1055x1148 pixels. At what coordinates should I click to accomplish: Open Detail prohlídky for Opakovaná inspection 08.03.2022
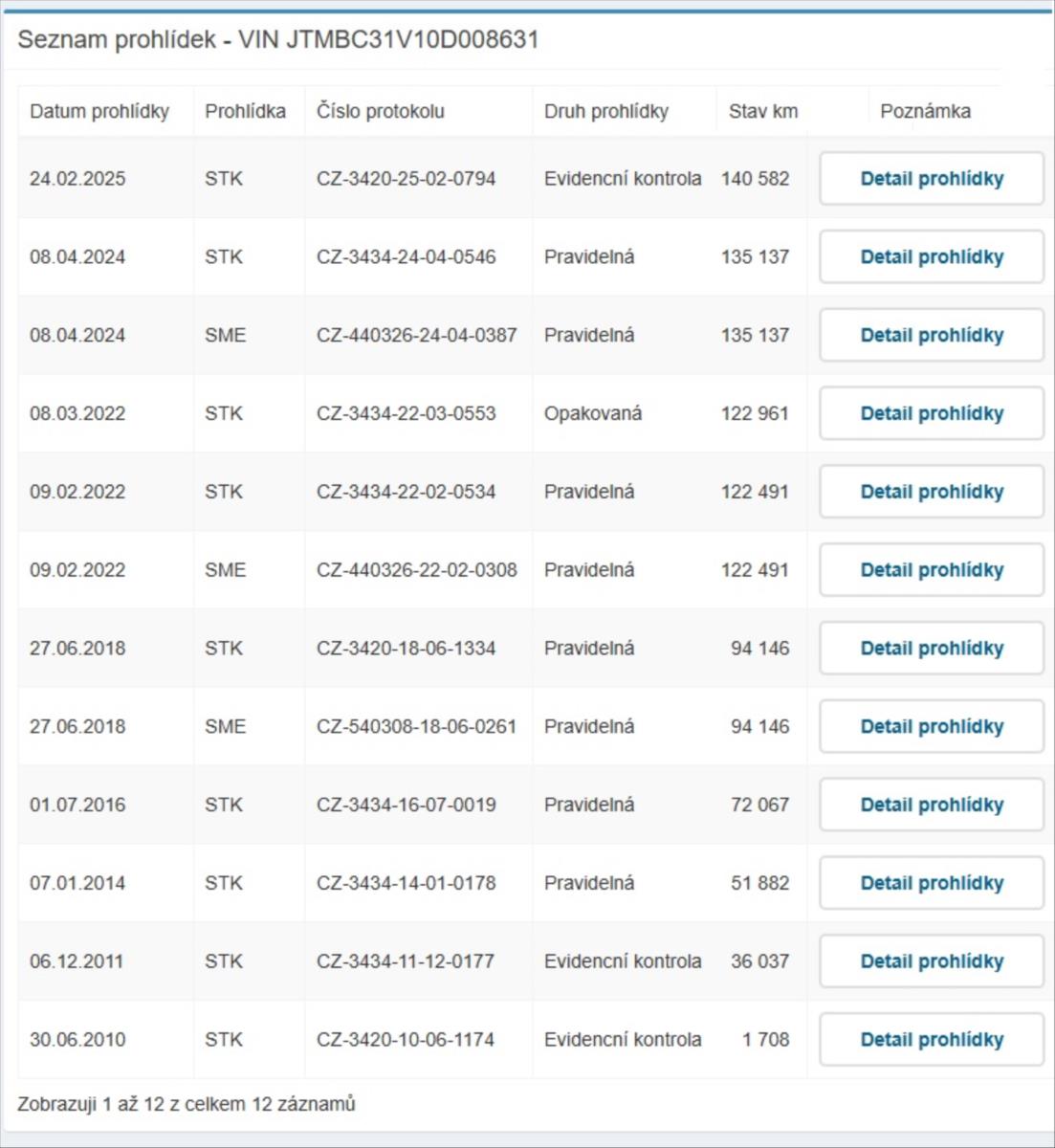click(x=932, y=414)
